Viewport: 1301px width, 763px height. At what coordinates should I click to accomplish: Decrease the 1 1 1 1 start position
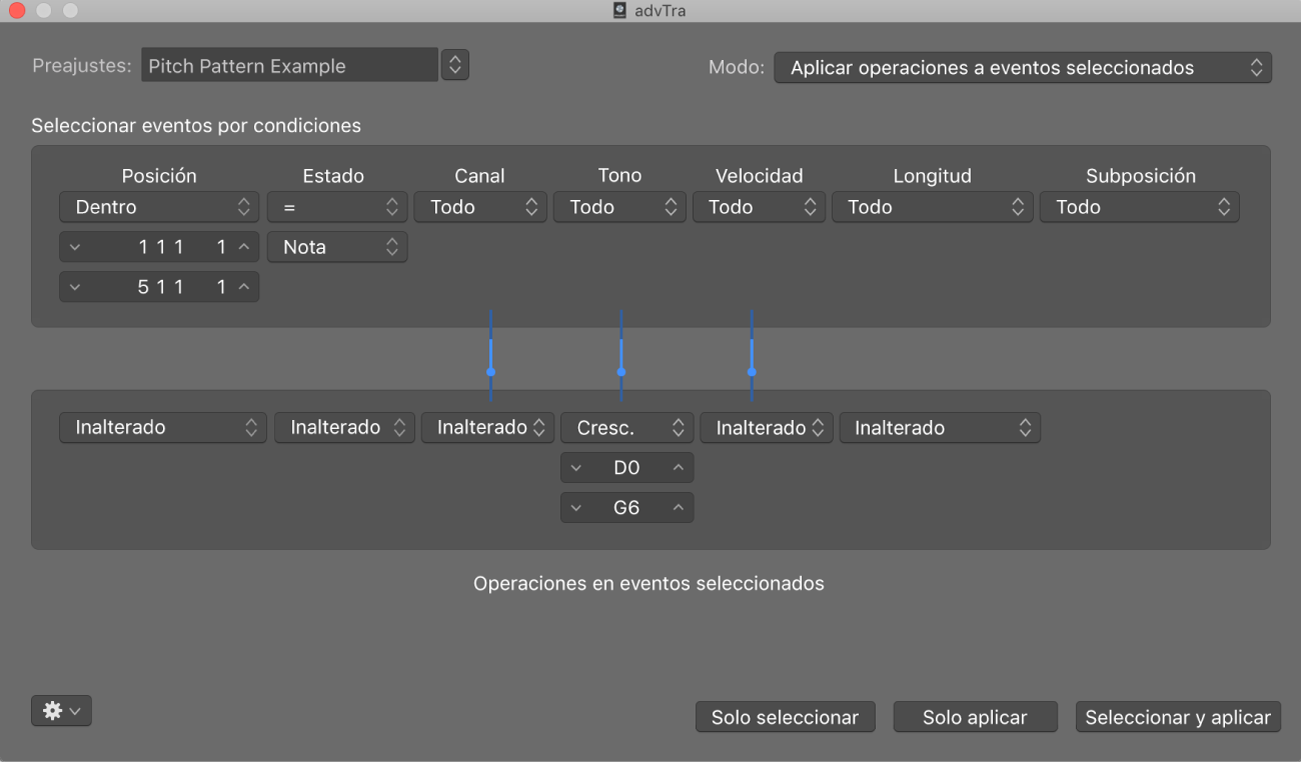(75, 247)
